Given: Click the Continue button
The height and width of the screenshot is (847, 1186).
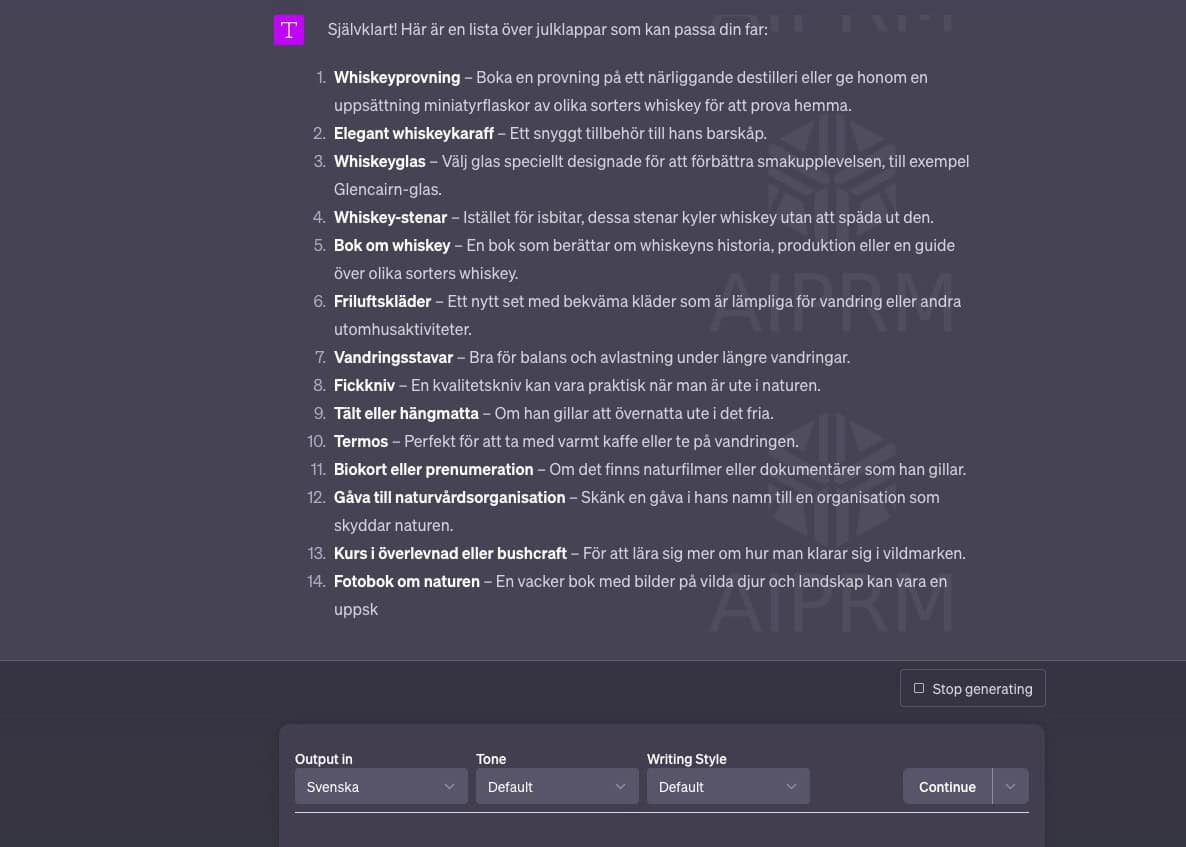Looking at the screenshot, I should [947, 786].
